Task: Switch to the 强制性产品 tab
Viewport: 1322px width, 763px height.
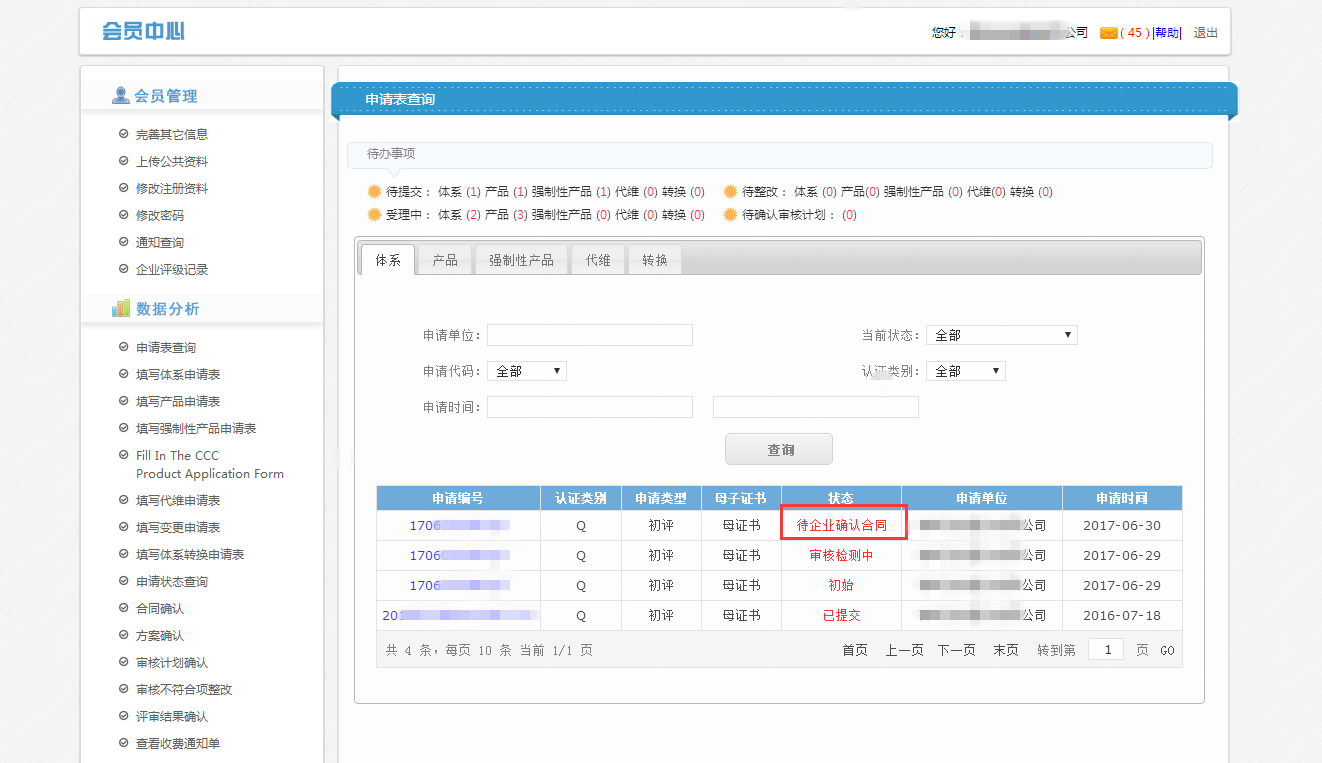Action: (x=521, y=260)
